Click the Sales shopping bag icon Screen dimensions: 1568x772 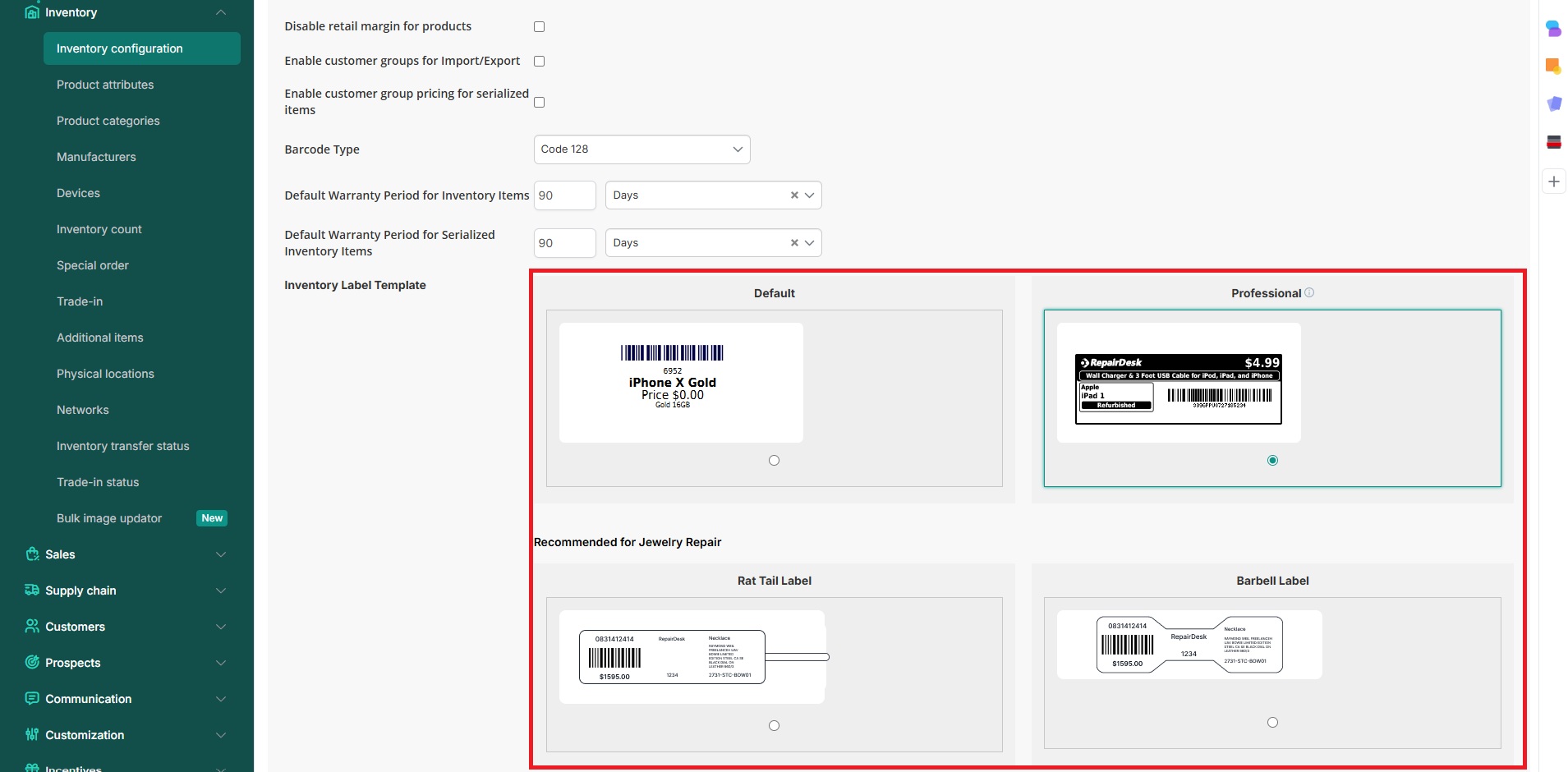32,554
